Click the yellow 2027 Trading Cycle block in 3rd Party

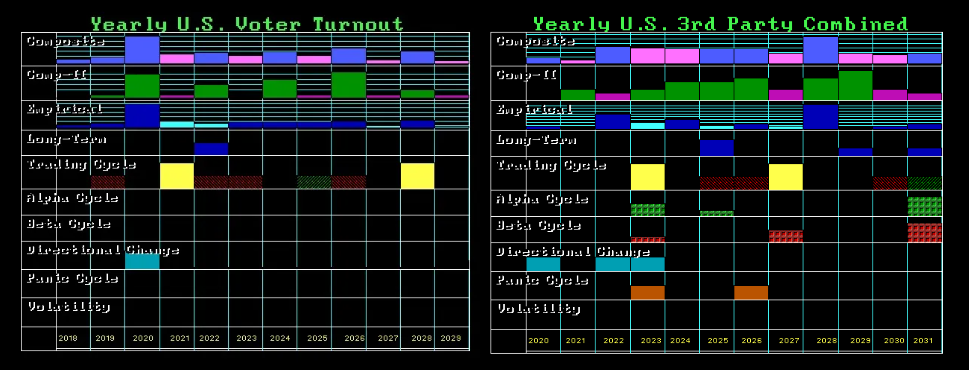pyautogui.click(x=785, y=177)
